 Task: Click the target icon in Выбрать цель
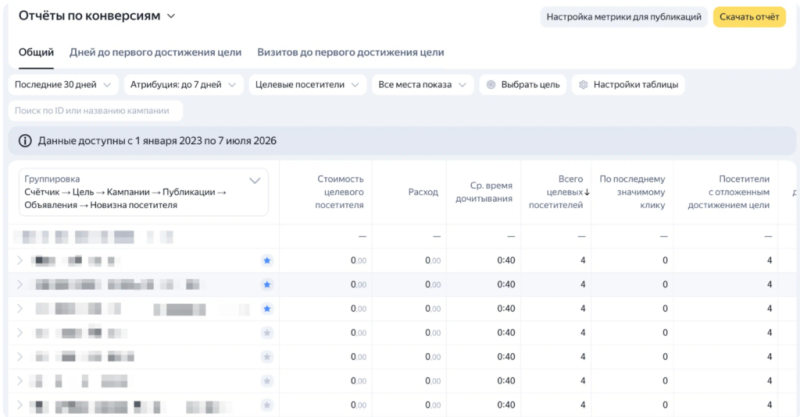(x=491, y=85)
